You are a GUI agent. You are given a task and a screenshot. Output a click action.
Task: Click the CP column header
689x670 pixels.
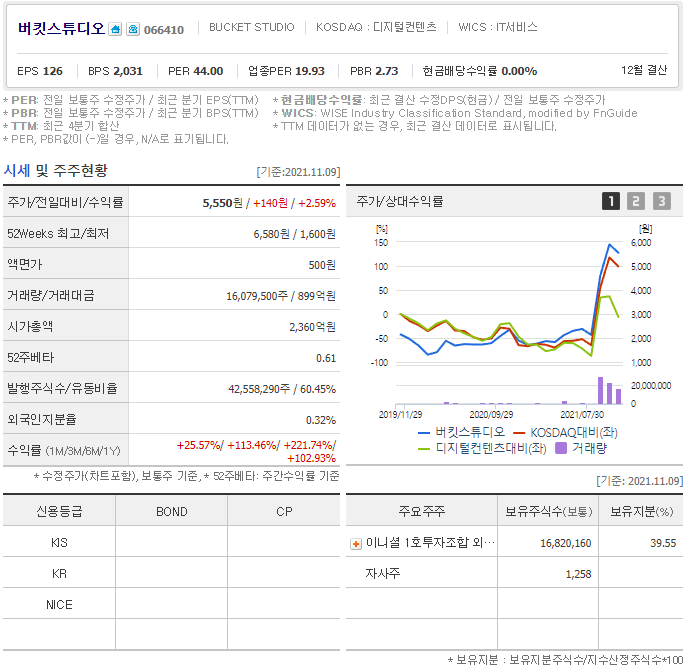[x=284, y=511]
